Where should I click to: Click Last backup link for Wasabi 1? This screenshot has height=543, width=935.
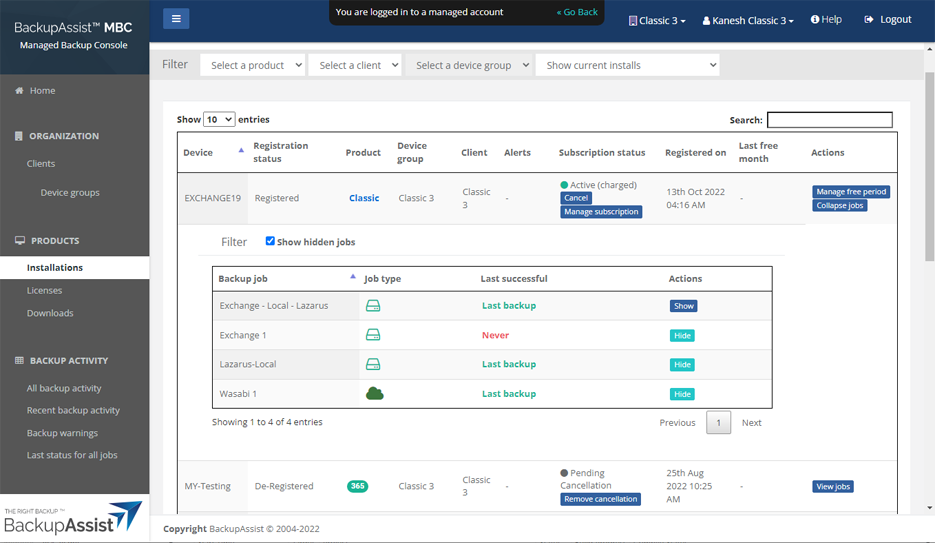coord(509,393)
